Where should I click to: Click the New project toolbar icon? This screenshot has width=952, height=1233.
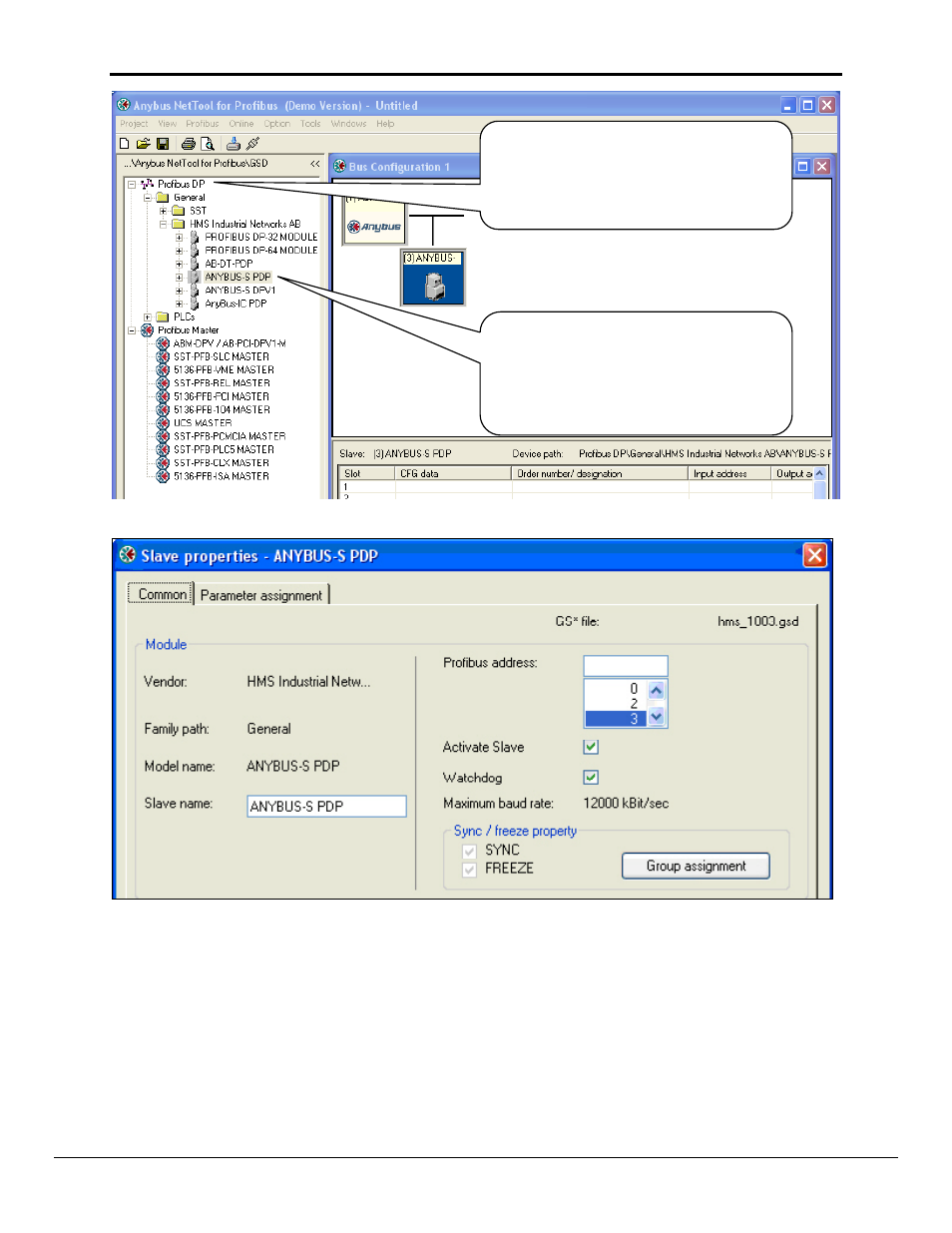[x=124, y=144]
